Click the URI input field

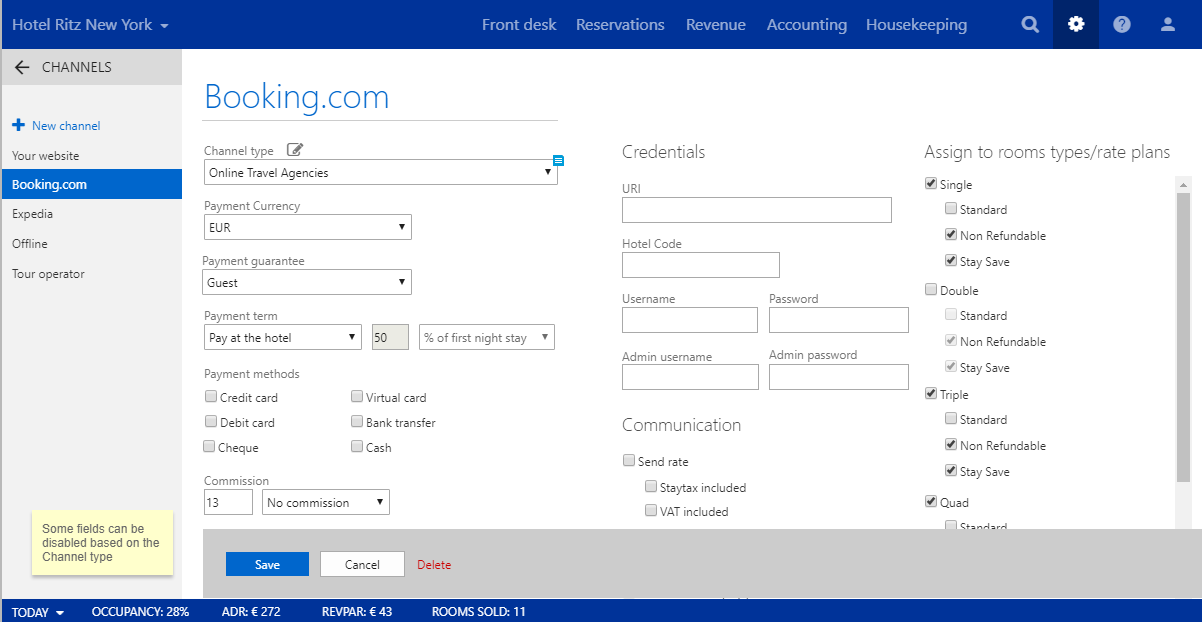click(x=756, y=210)
